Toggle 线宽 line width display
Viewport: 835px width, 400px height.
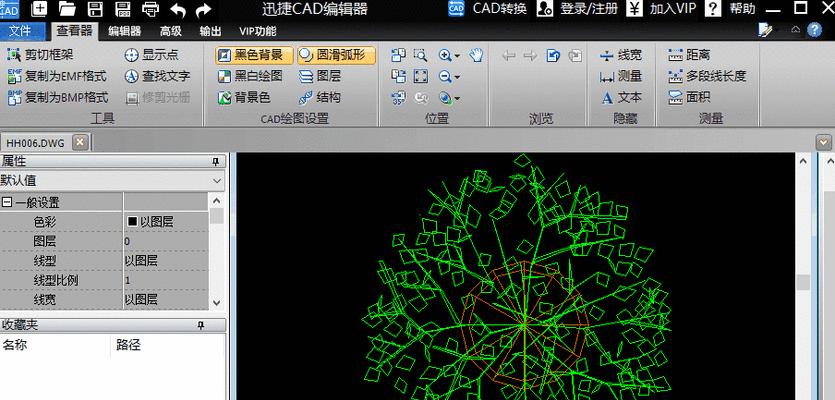621,55
